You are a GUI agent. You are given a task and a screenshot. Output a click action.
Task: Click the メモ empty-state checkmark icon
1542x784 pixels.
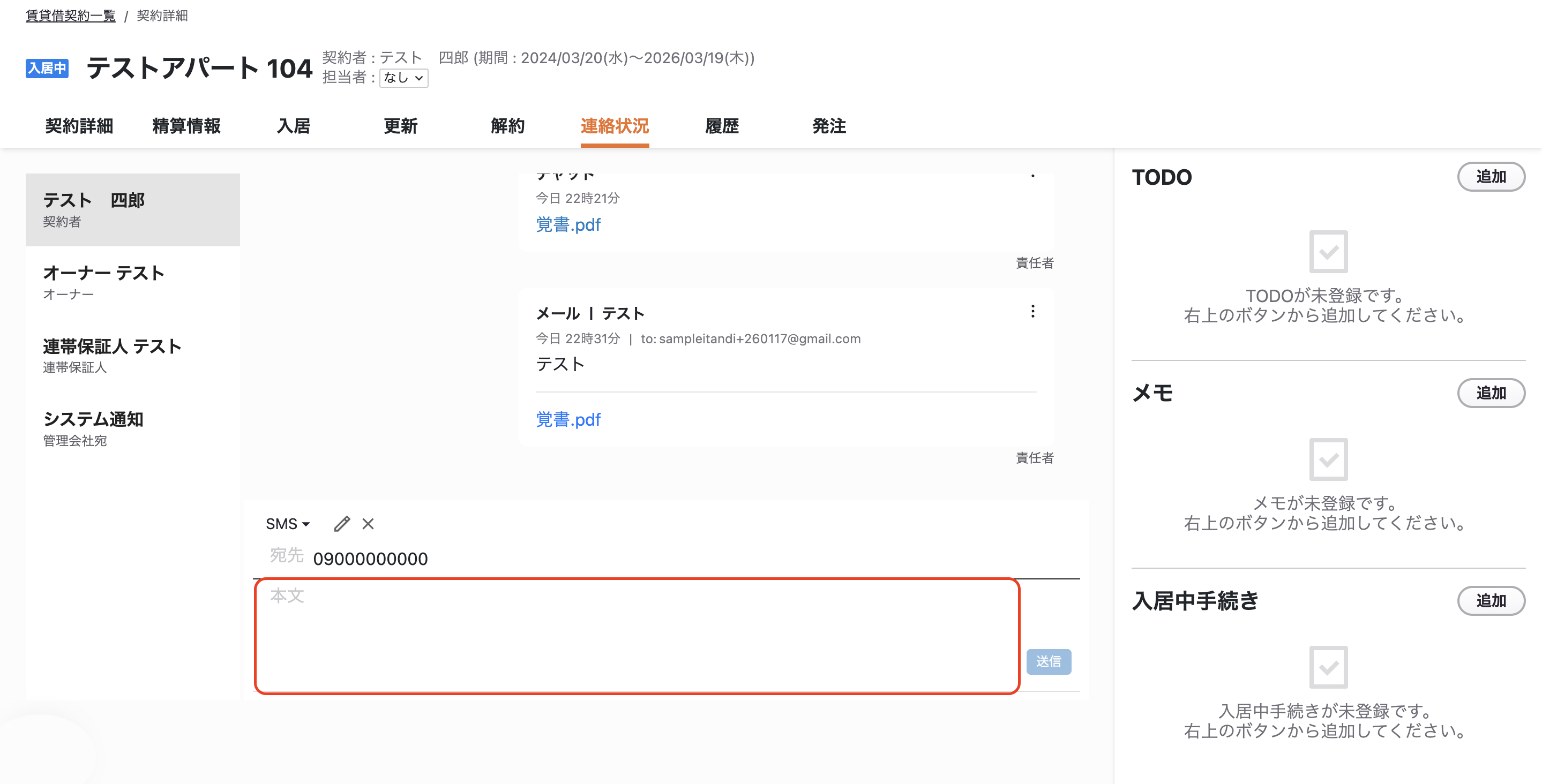(1328, 459)
